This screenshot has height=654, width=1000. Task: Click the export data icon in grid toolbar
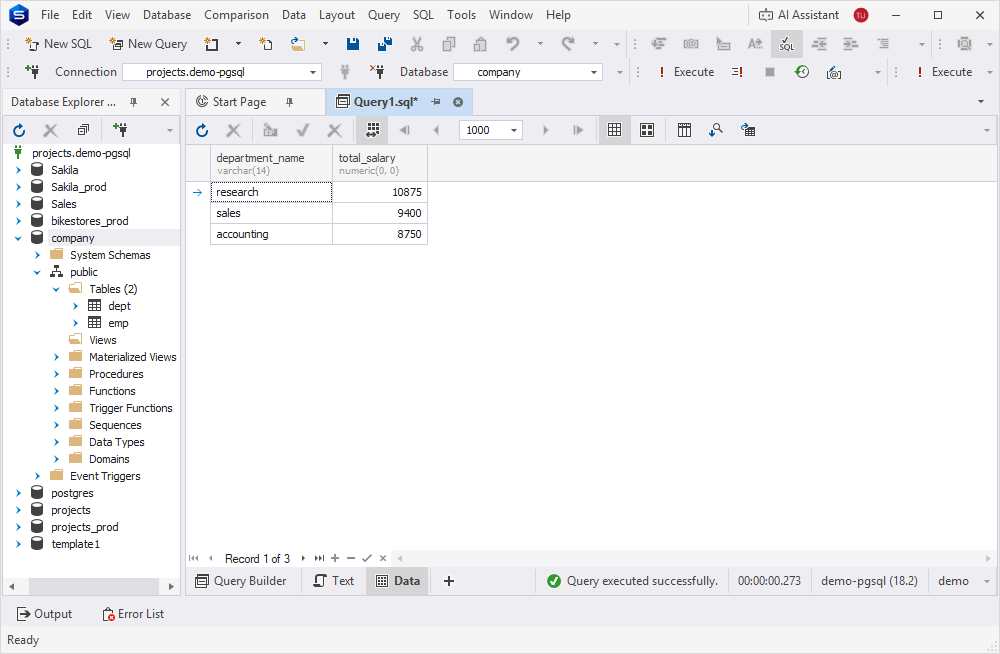747,130
